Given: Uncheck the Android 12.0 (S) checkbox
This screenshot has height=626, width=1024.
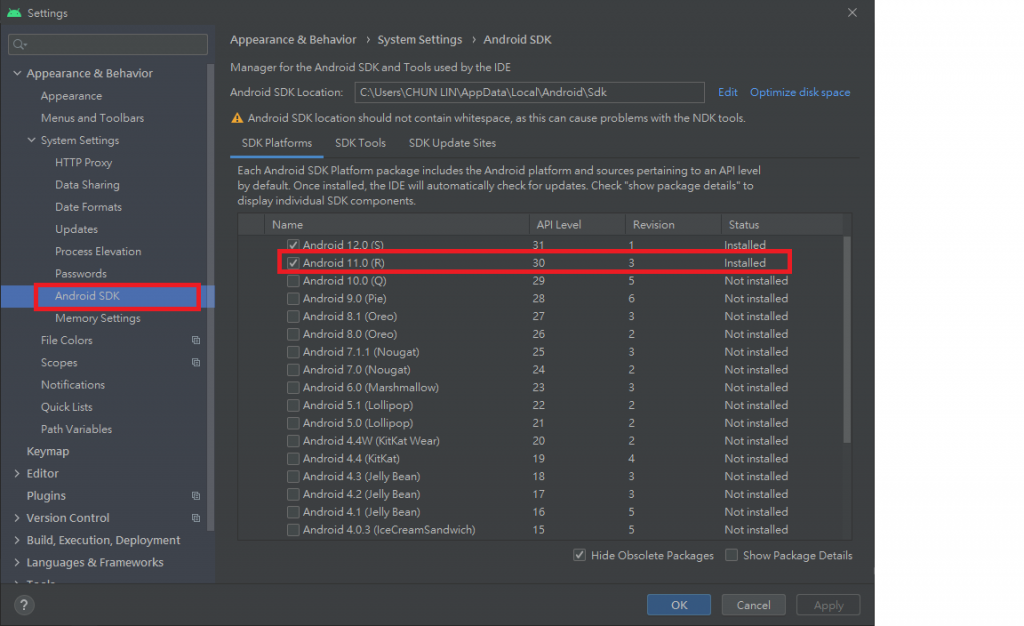Looking at the screenshot, I should click(293, 245).
